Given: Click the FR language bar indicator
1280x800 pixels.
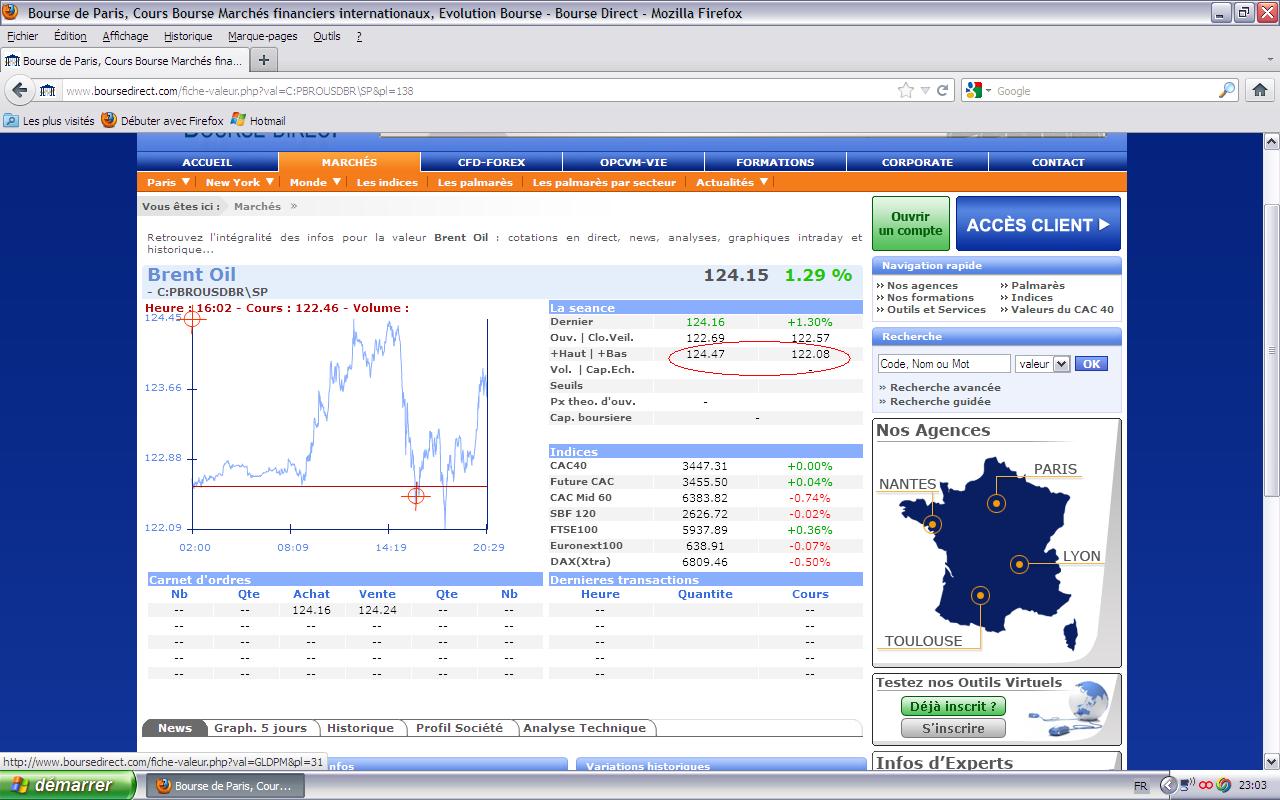Looking at the screenshot, I should pos(1141,786).
